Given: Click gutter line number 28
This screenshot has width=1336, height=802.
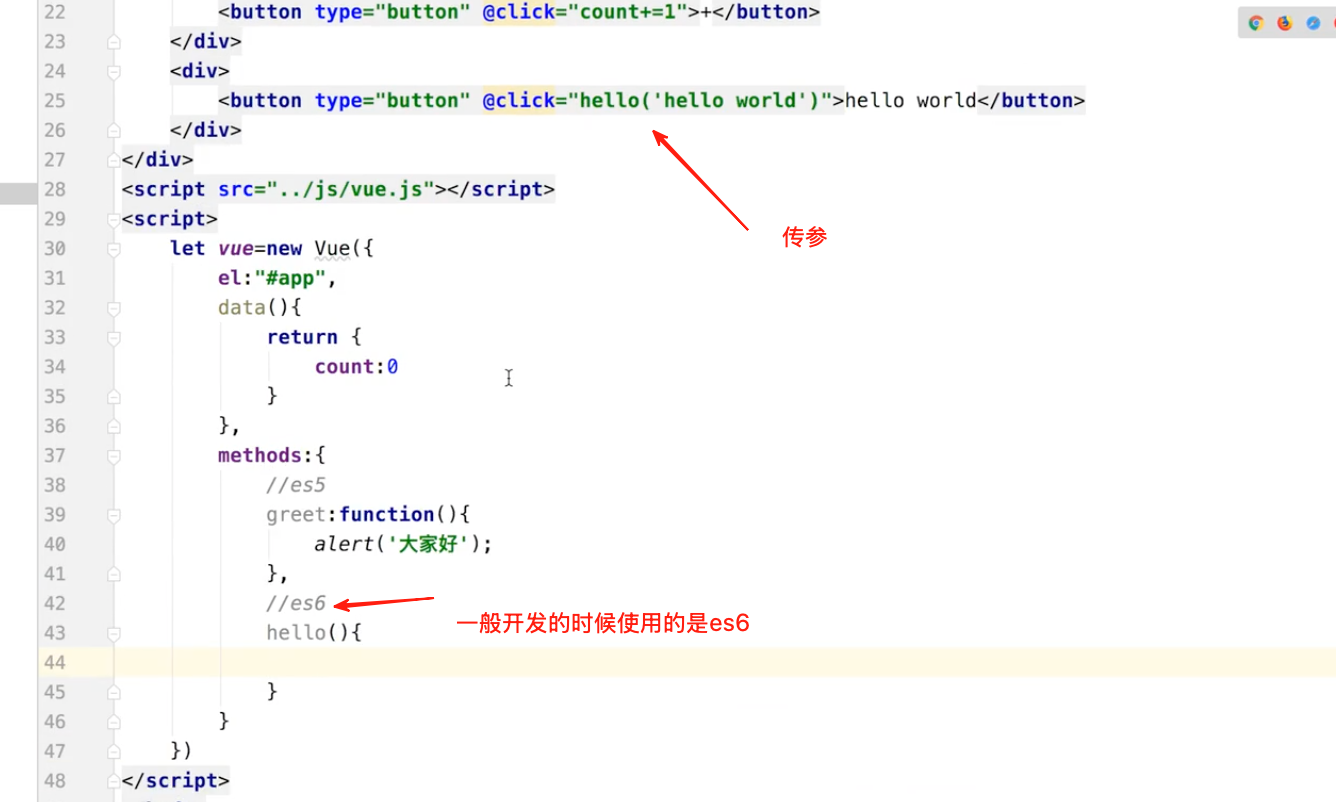Looking at the screenshot, I should tap(55, 189).
